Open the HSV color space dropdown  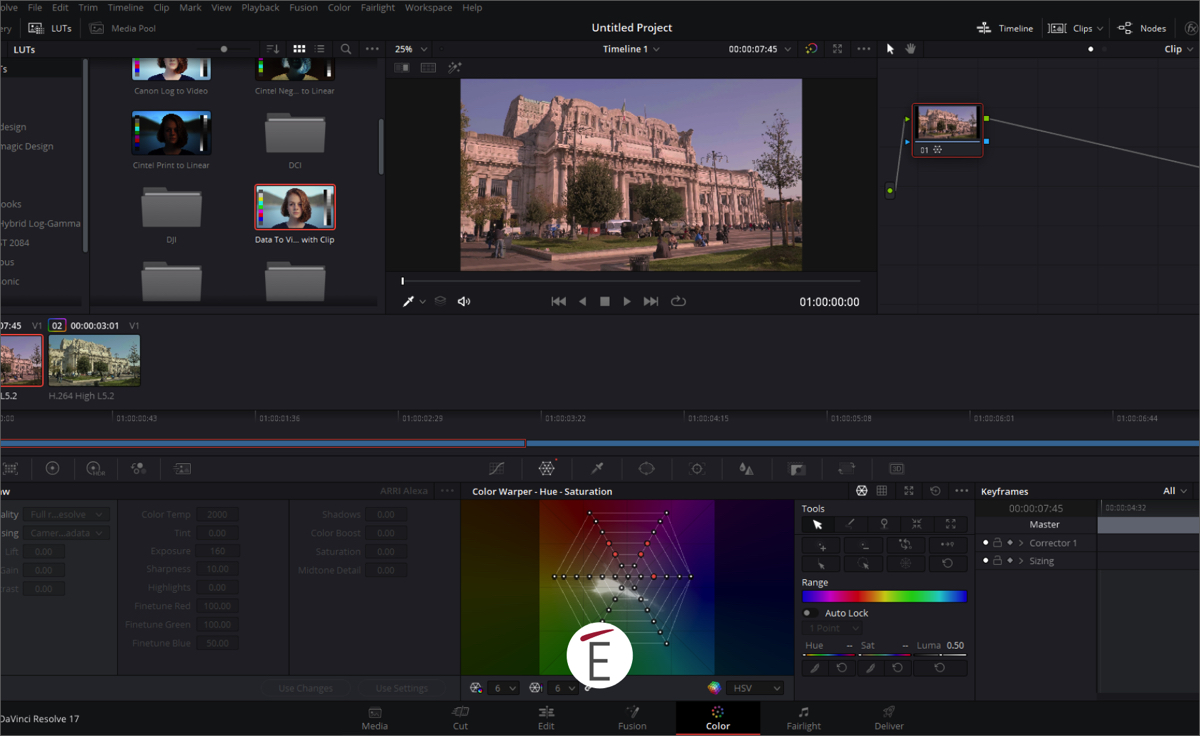pyautogui.click(x=757, y=688)
